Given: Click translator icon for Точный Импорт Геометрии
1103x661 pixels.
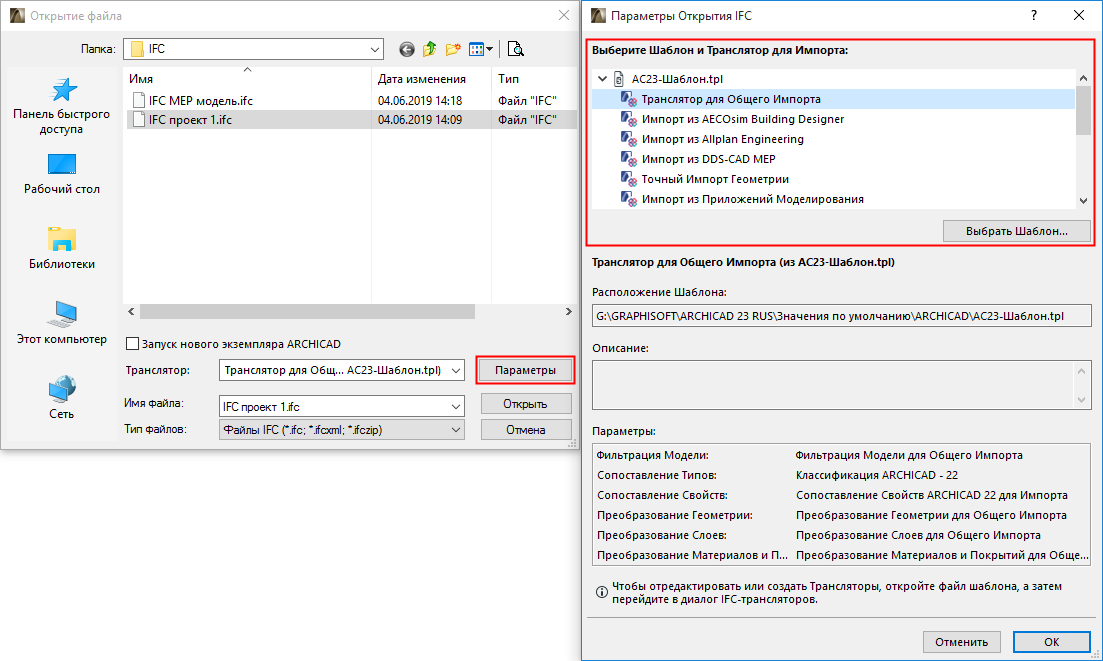Looking at the screenshot, I should tap(629, 179).
